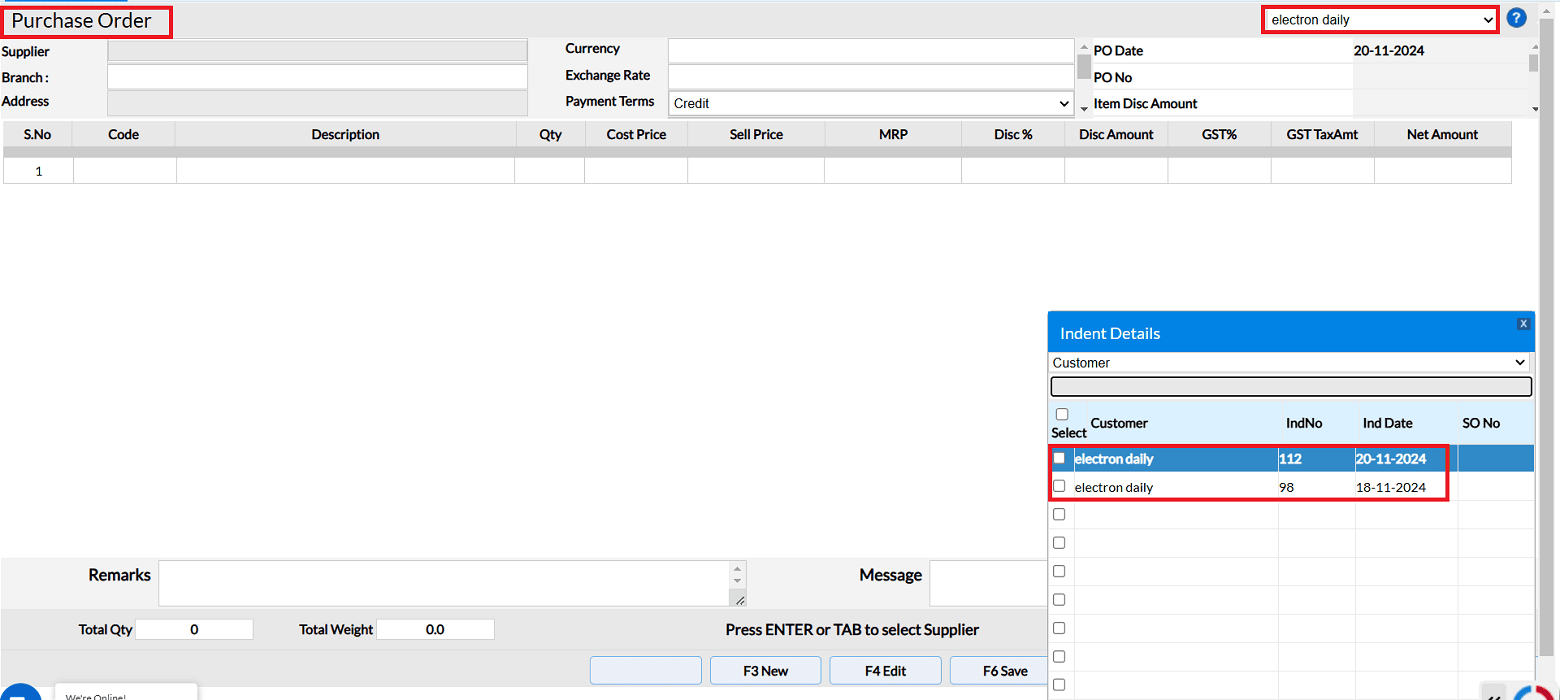Click the Remarks box scroll down arrow
Screen dimensions: 1560x700
pyautogui.click(x=738, y=581)
